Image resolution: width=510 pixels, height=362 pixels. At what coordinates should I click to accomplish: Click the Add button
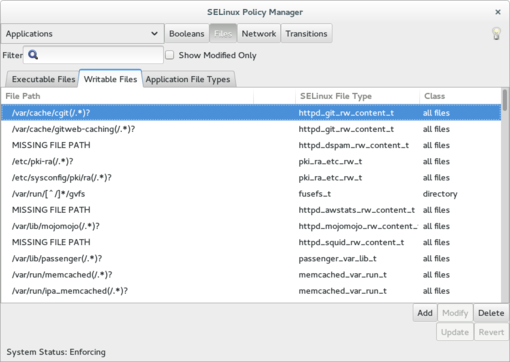(x=425, y=313)
